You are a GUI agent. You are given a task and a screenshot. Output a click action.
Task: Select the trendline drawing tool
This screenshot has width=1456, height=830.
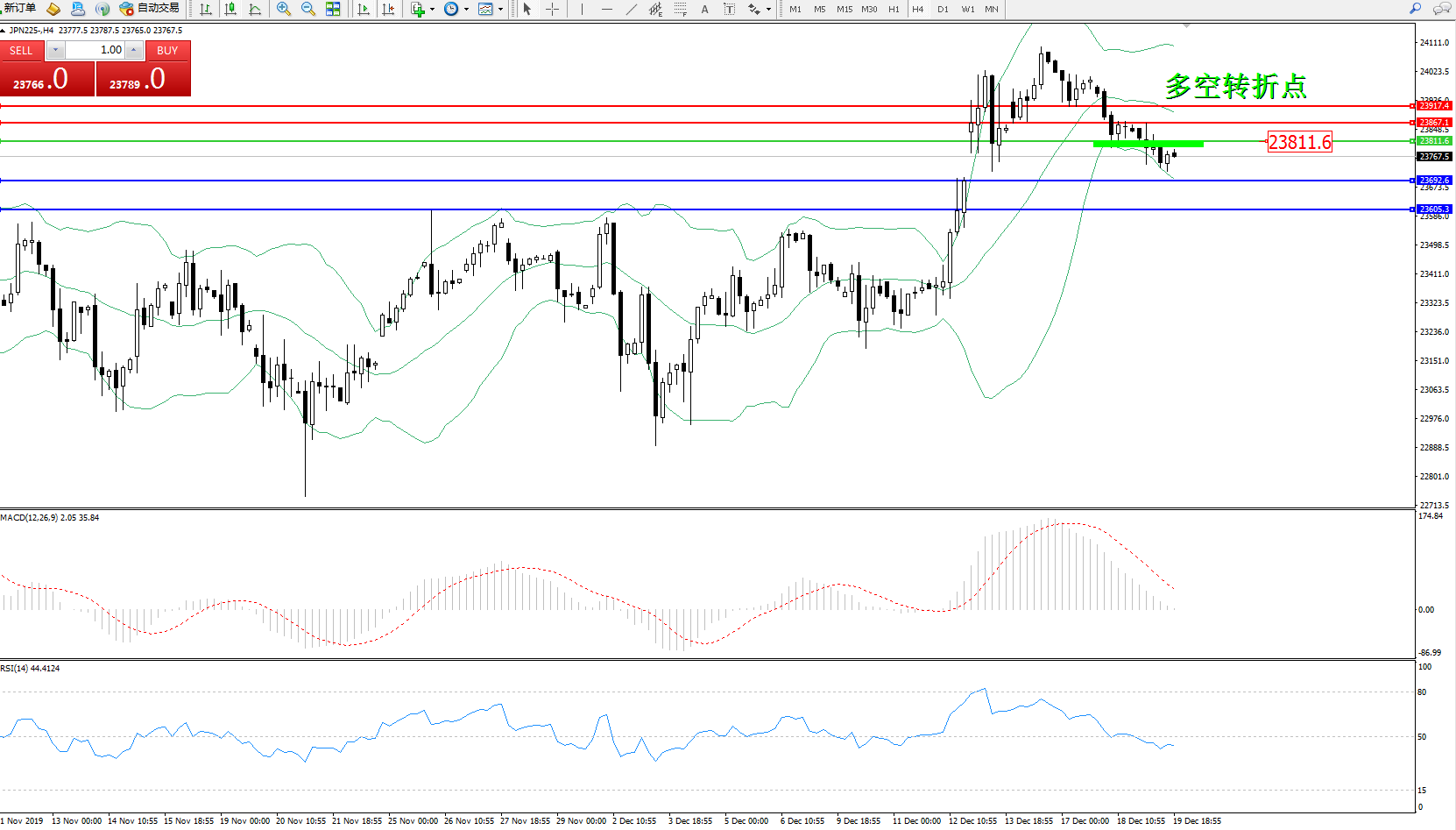click(632, 9)
